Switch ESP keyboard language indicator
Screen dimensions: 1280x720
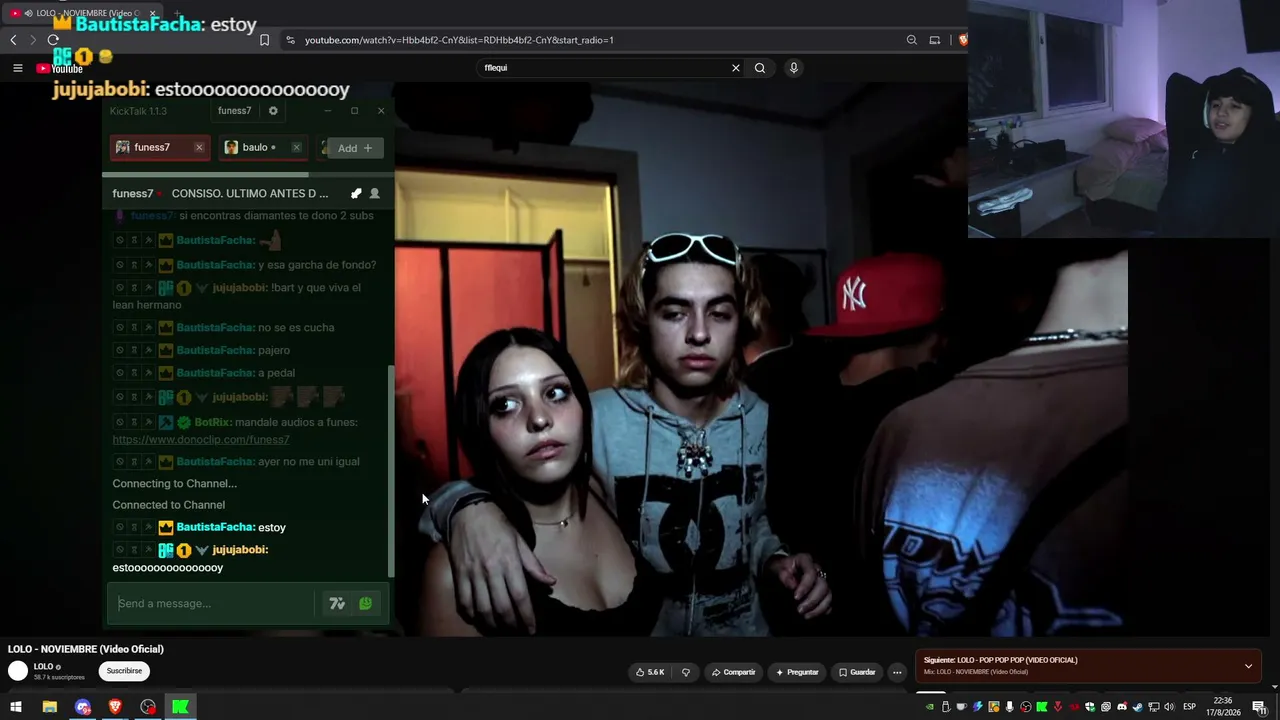click(1189, 707)
